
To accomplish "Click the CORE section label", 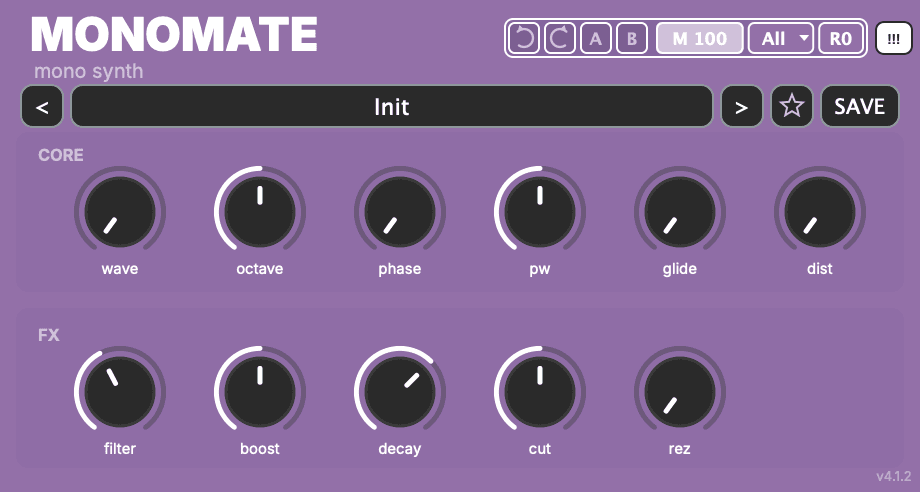I will point(61,155).
